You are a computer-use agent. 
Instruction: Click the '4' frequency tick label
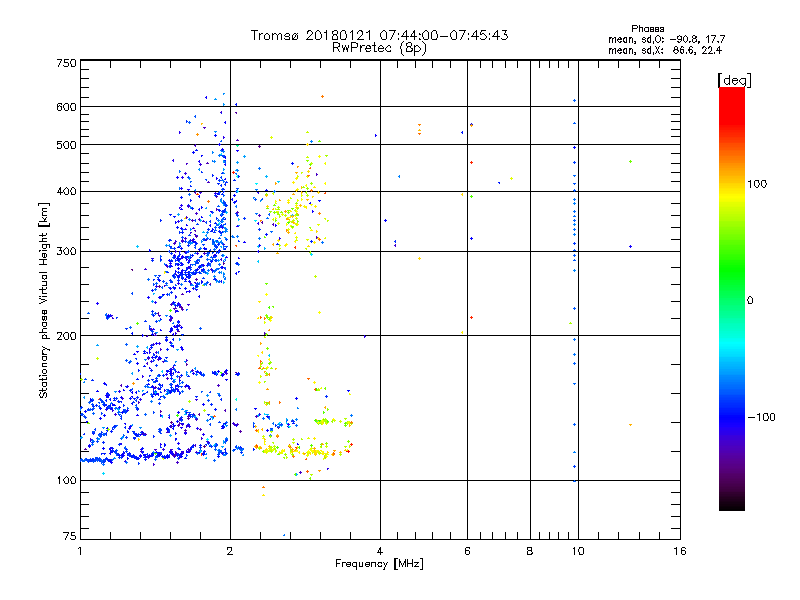380,551
